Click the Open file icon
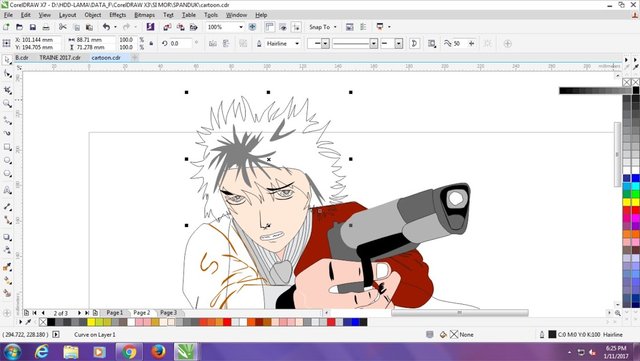The image size is (640, 361). pos(19,27)
